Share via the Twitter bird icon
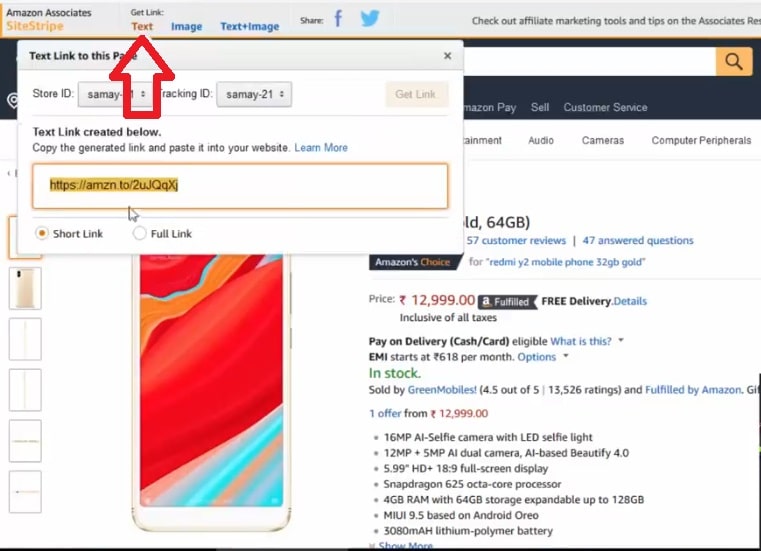 370,18
